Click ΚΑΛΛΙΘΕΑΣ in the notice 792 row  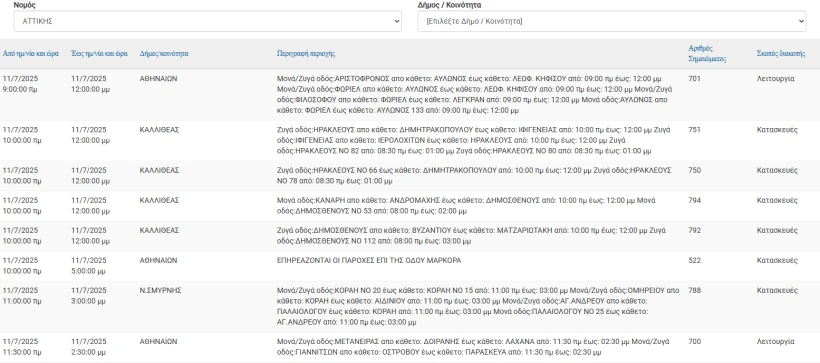(160, 230)
